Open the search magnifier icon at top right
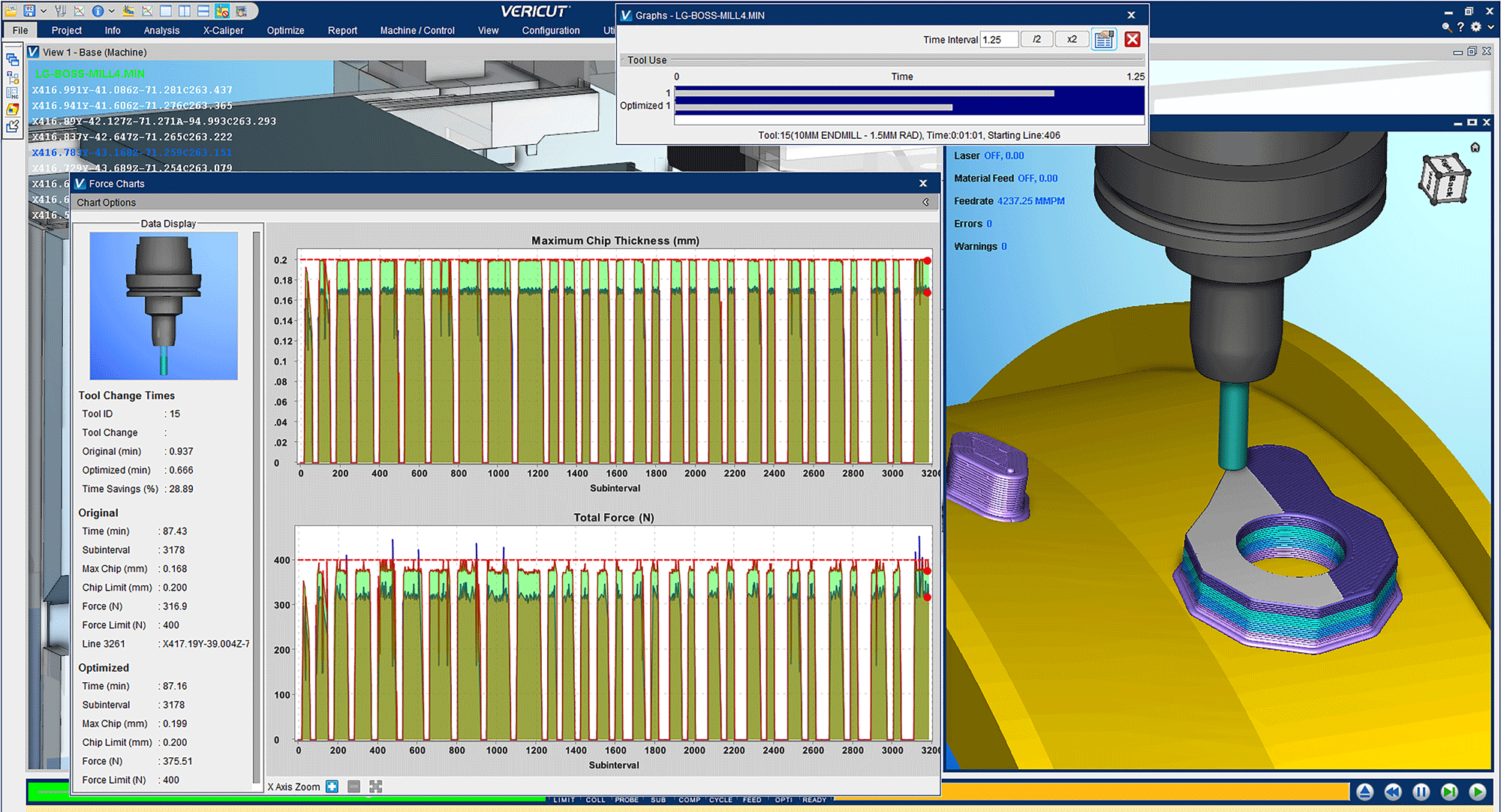Viewport: 1501px width, 812px height. click(1446, 26)
